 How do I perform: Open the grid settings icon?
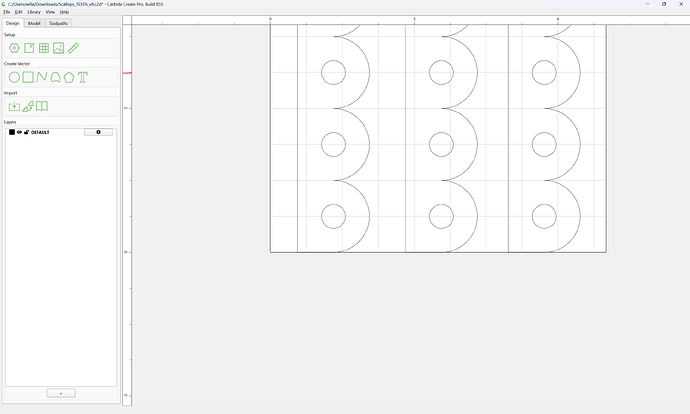tap(44, 48)
